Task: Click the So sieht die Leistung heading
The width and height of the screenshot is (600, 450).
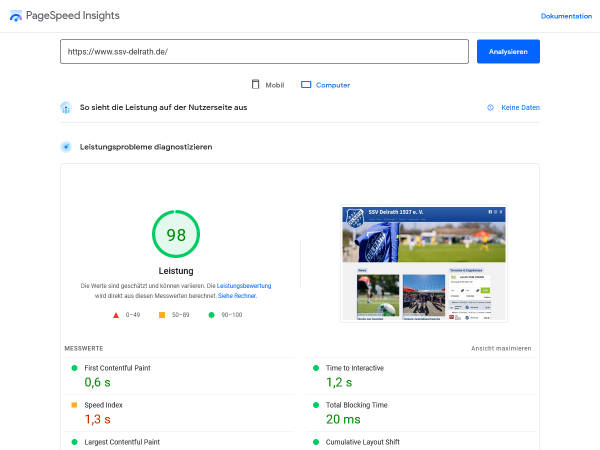Action: (163, 108)
